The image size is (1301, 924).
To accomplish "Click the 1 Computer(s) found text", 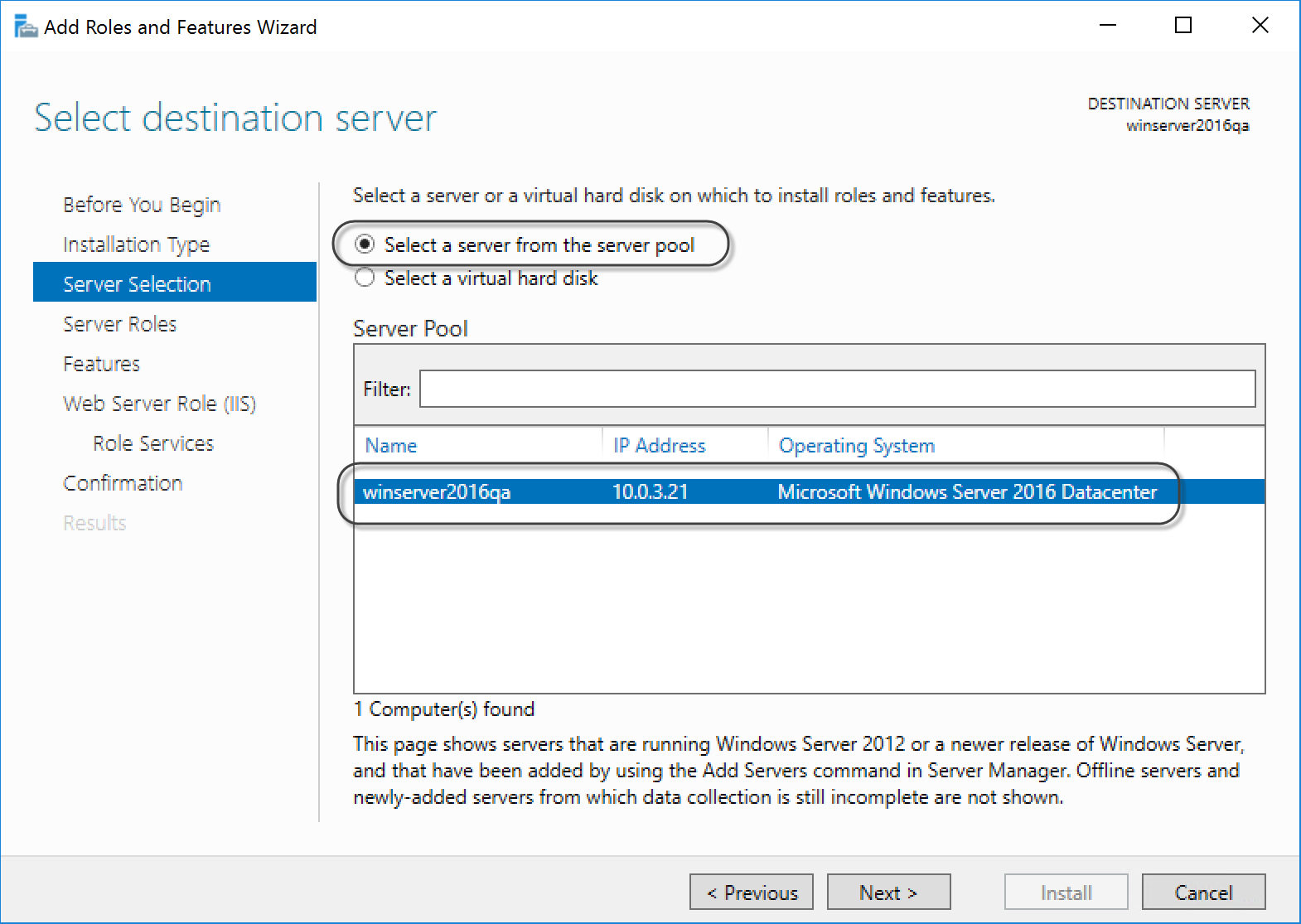I will pyautogui.click(x=444, y=709).
